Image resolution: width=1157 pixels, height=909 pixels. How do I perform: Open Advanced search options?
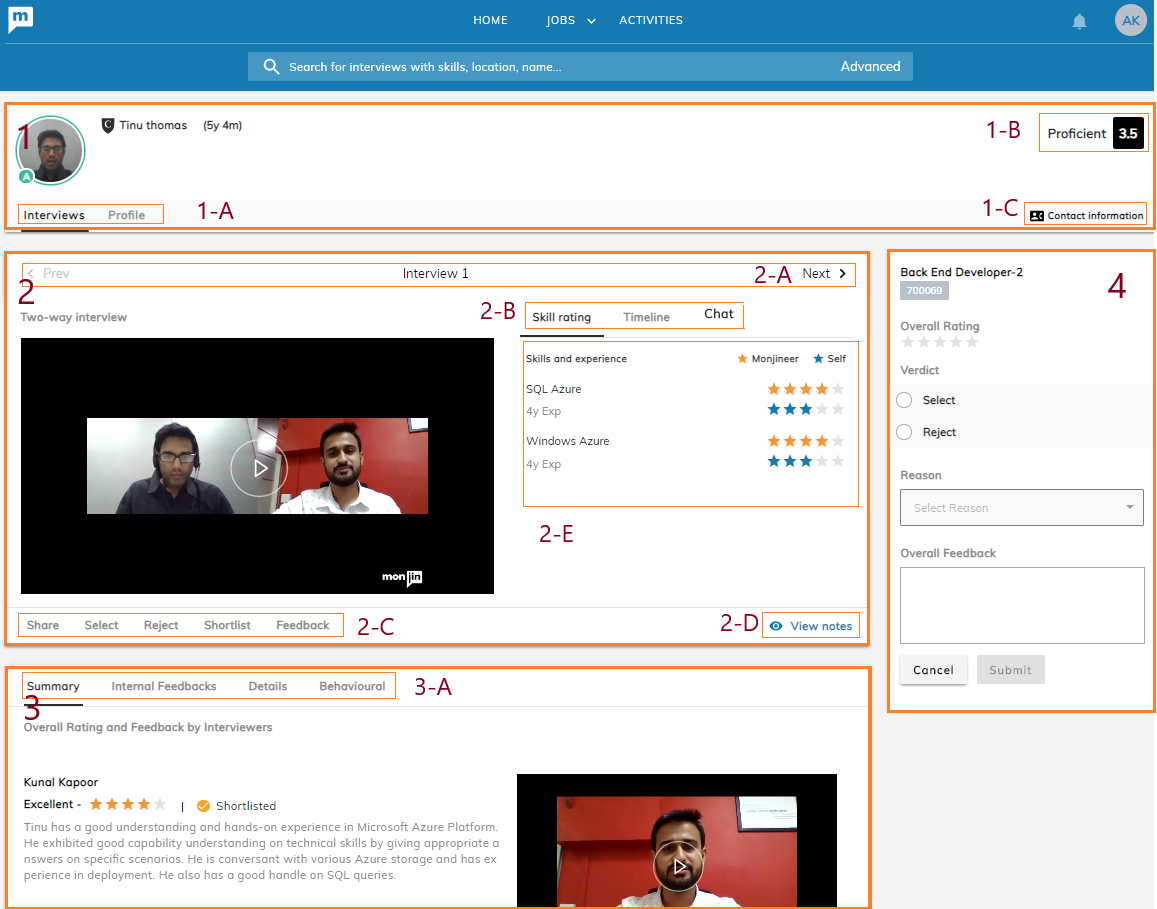click(869, 67)
